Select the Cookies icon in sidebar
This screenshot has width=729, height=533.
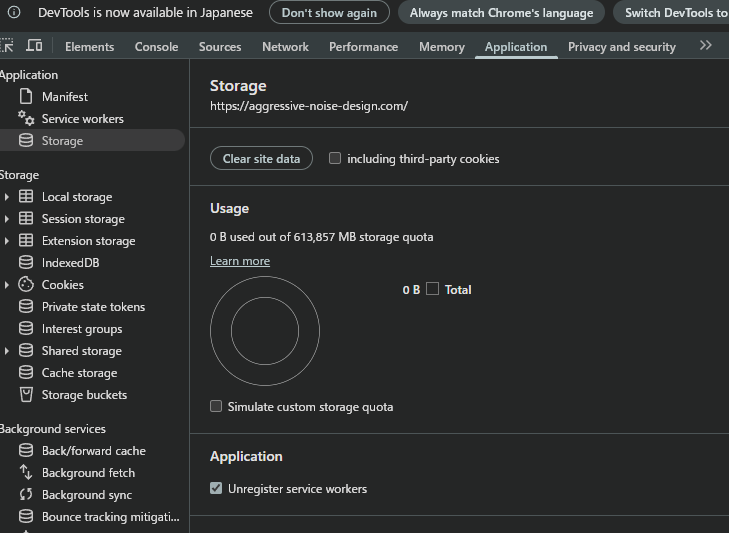coord(26,285)
